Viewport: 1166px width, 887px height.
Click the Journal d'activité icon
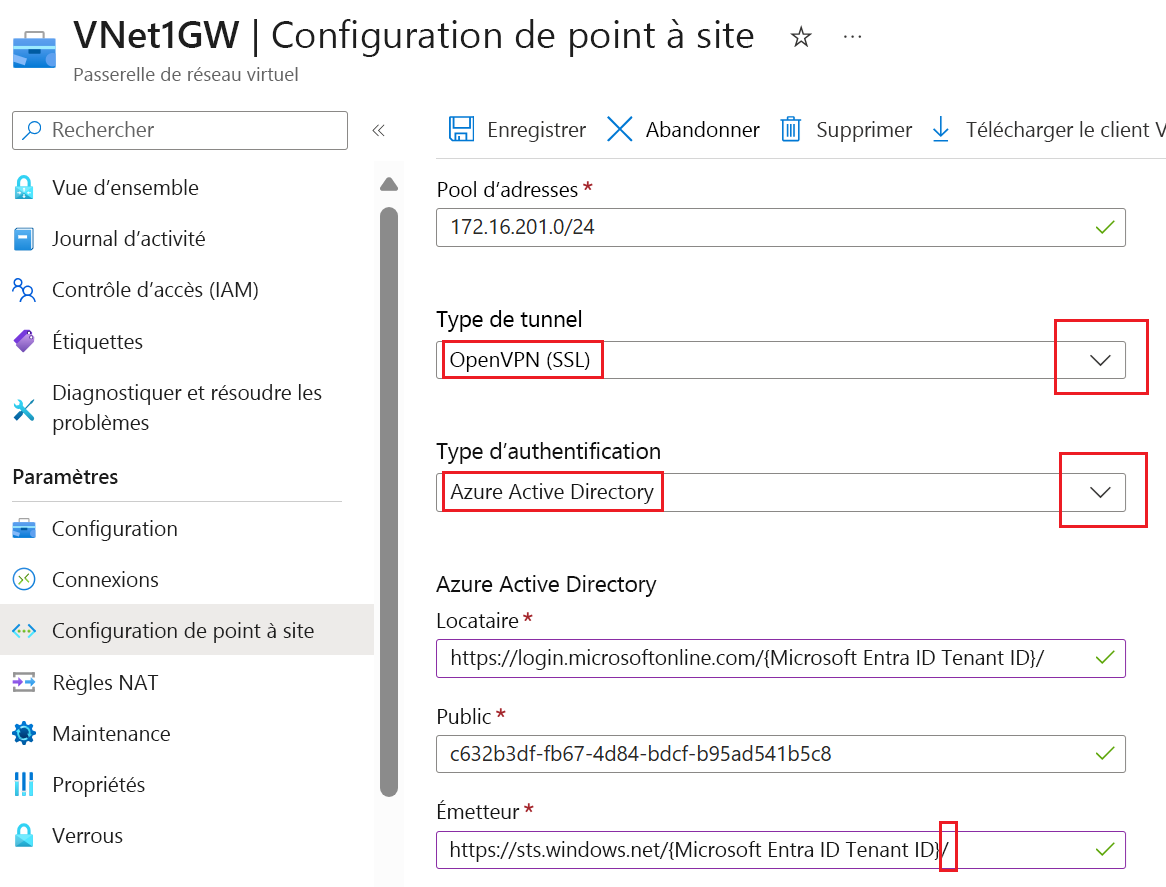[24, 239]
